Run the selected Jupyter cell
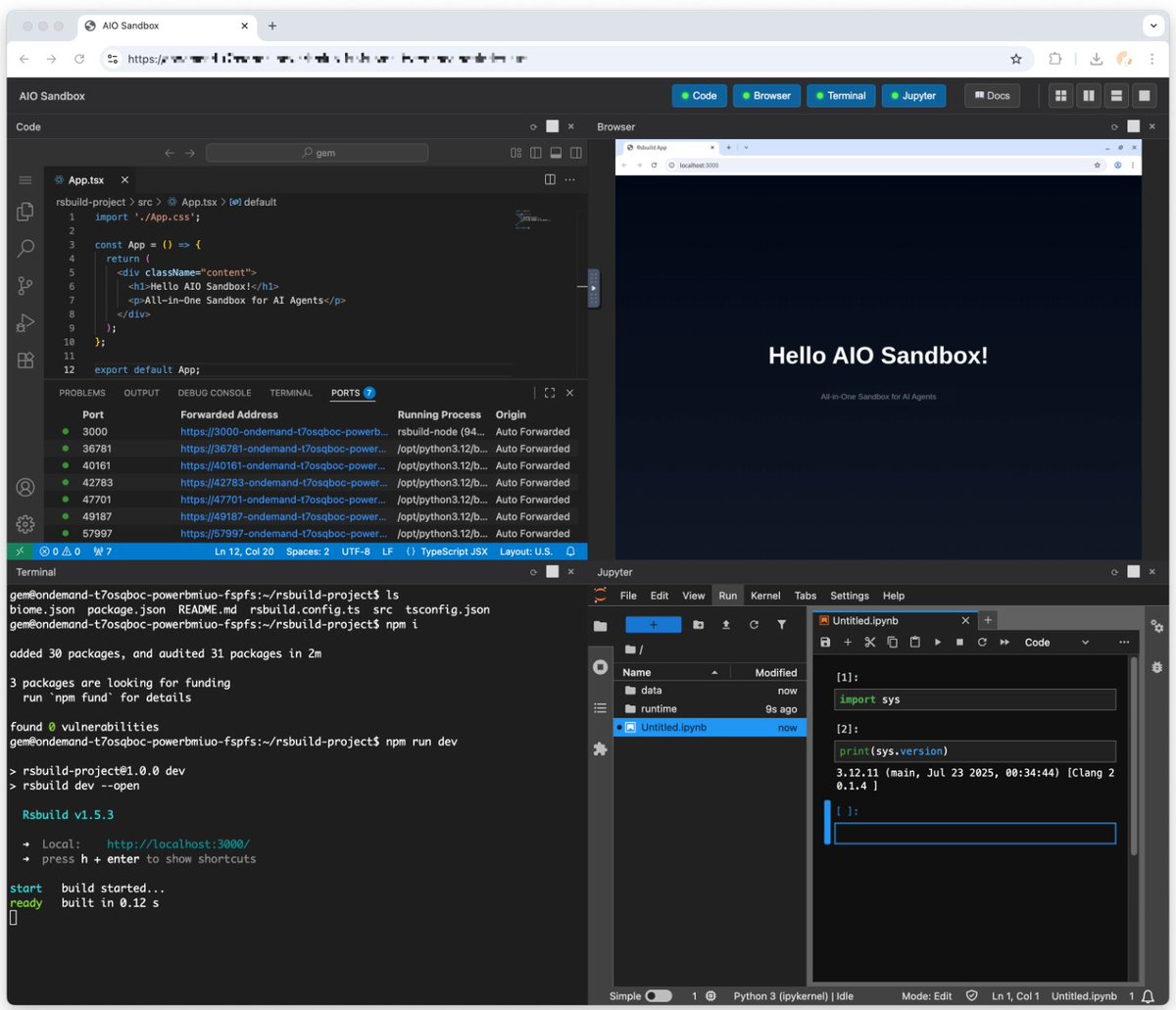 coord(937,643)
